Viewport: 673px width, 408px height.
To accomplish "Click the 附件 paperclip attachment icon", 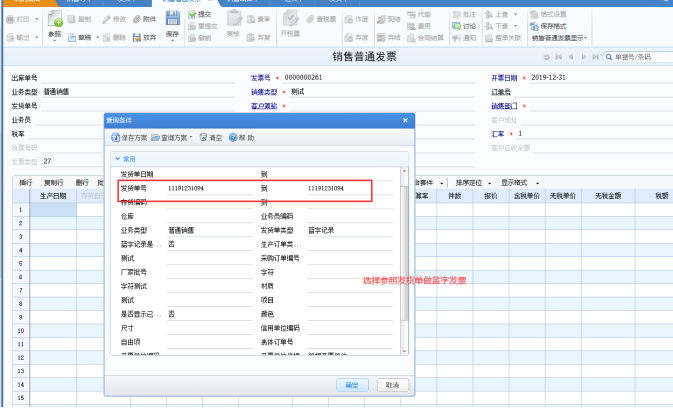I will point(137,19).
